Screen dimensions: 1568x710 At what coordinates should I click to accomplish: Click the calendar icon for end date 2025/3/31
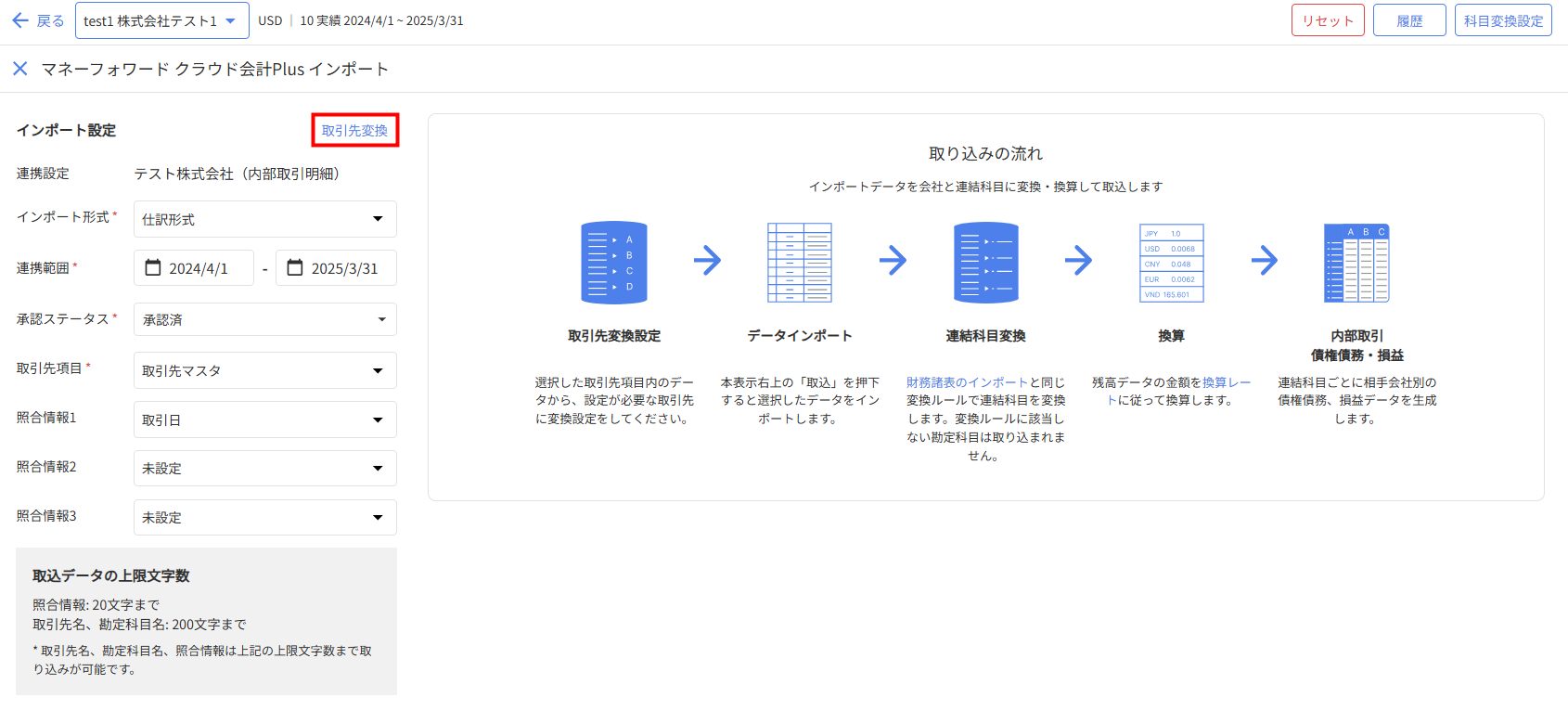(295, 267)
